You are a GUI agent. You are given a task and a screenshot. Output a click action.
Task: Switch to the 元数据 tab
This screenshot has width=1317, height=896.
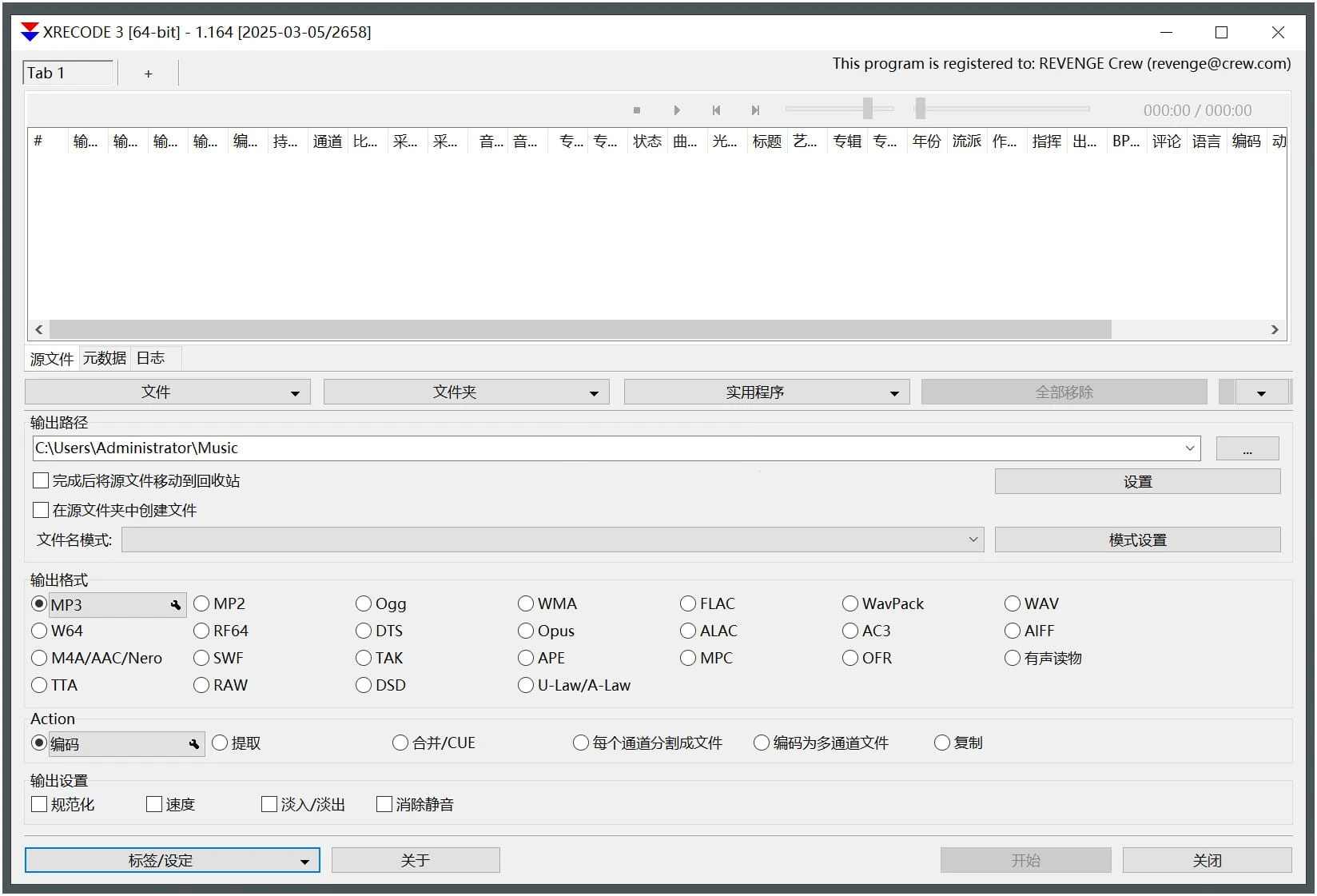(x=103, y=358)
